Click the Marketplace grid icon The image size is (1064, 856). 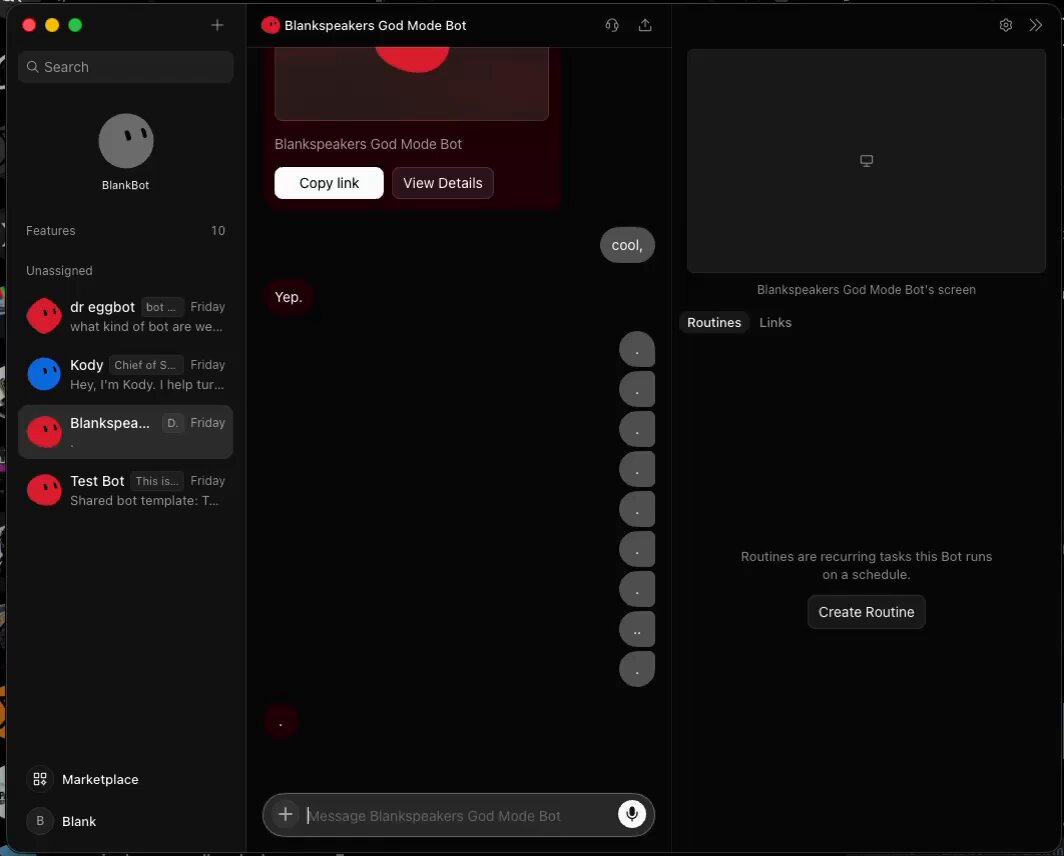tap(40, 779)
